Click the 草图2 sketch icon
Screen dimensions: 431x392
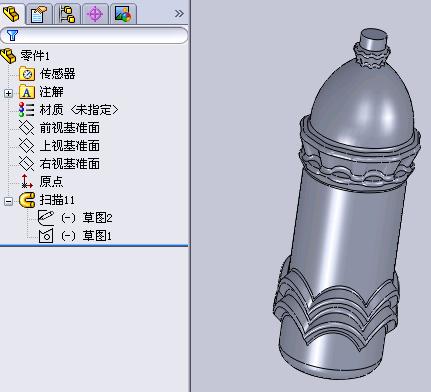(x=46, y=218)
